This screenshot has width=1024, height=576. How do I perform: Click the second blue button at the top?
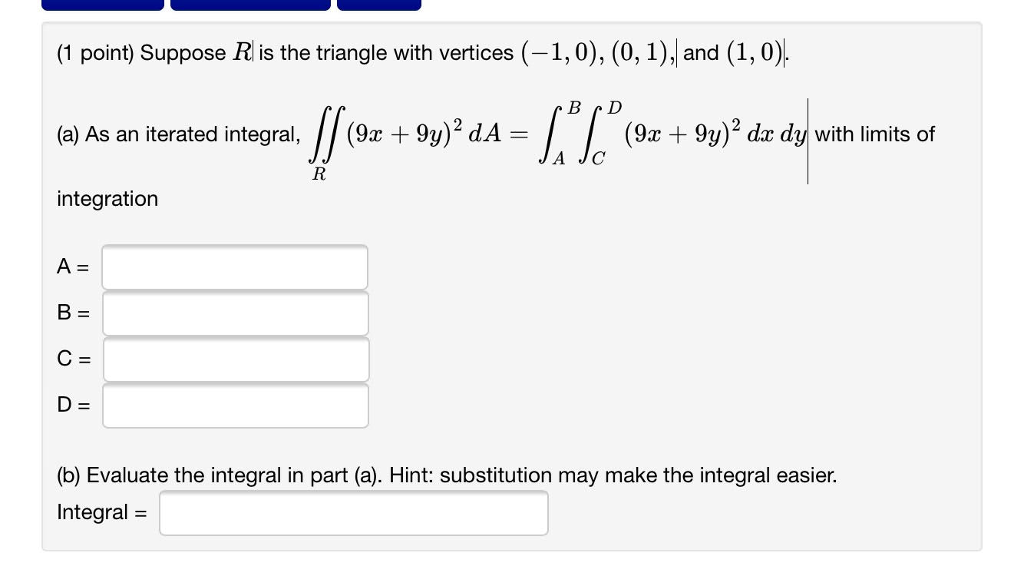pos(248,6)
